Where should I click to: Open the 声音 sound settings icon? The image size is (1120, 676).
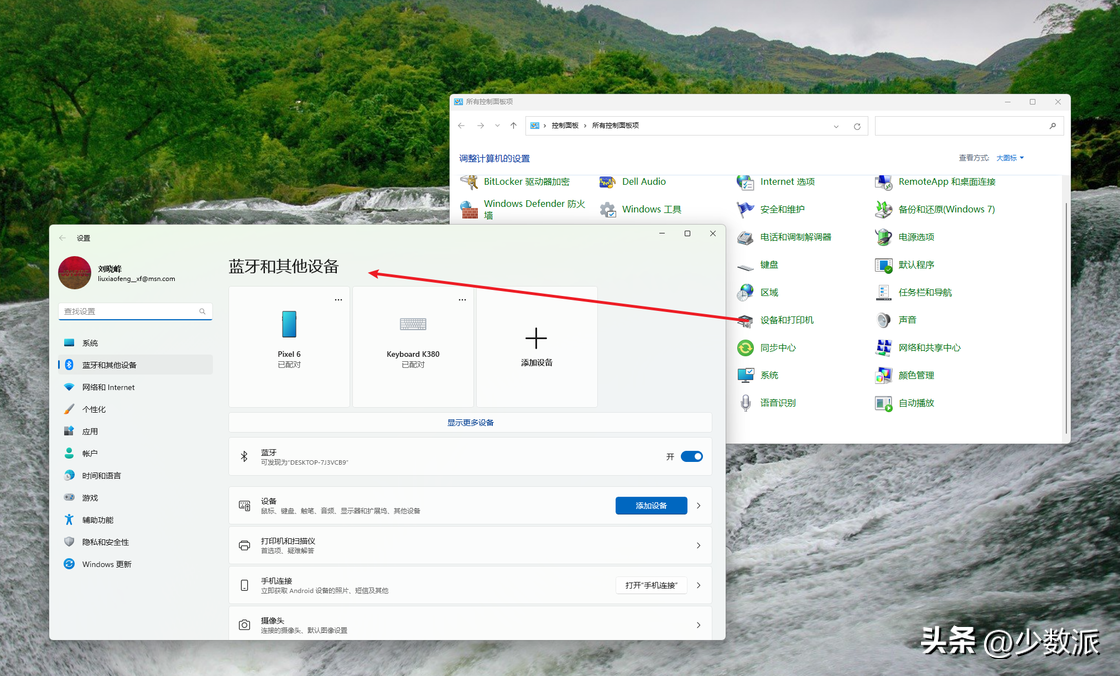tap(906, 320)
